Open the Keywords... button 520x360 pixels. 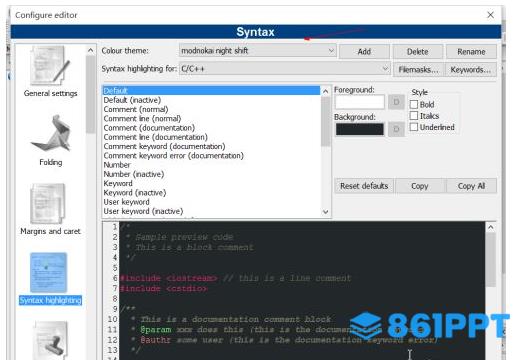470,70
